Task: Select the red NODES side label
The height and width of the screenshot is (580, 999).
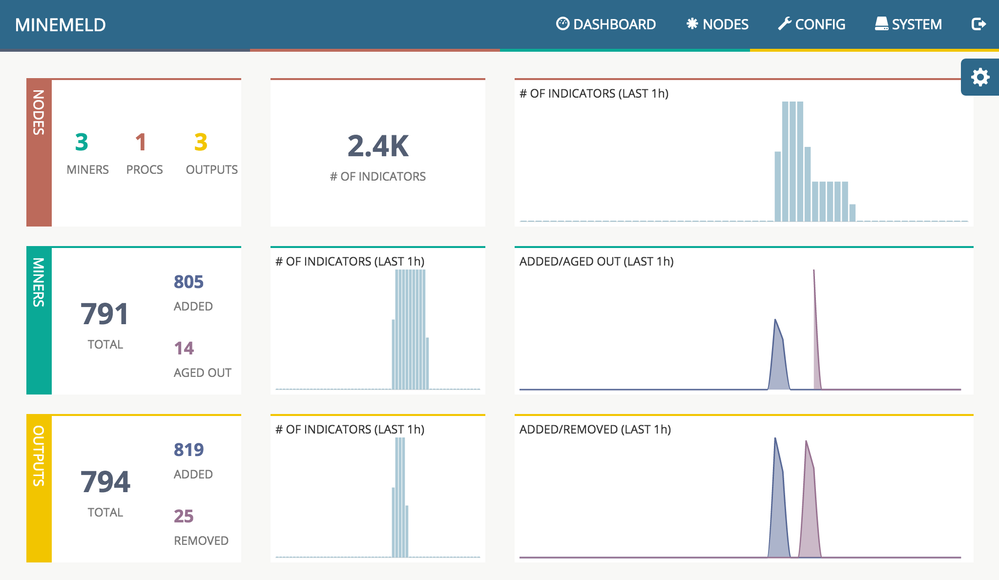Action: [x=39, y=153]
